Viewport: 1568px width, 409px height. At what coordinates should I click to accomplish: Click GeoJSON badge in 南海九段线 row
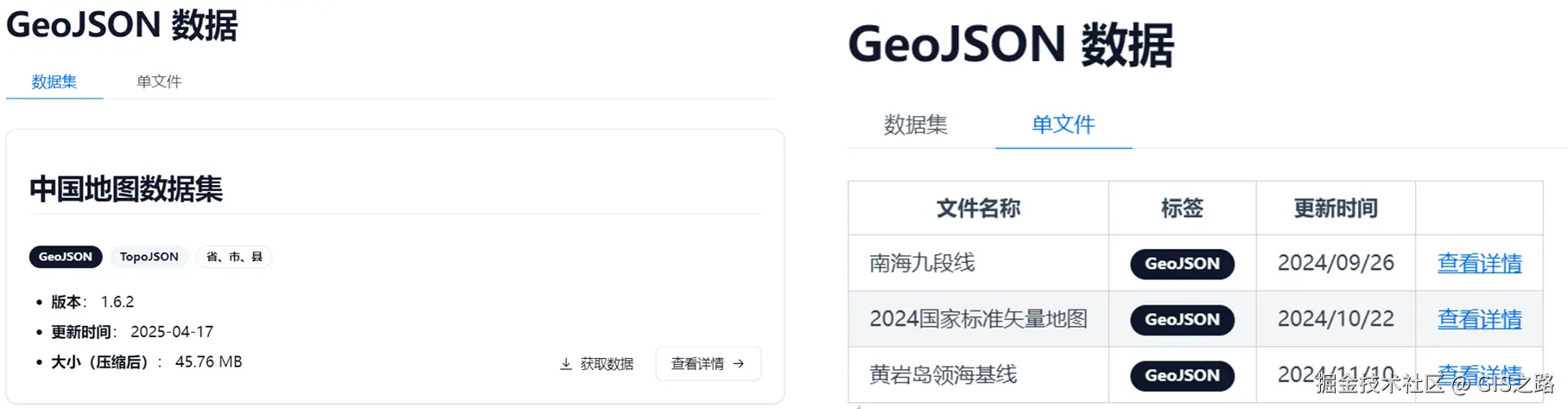pos(1182,264)
